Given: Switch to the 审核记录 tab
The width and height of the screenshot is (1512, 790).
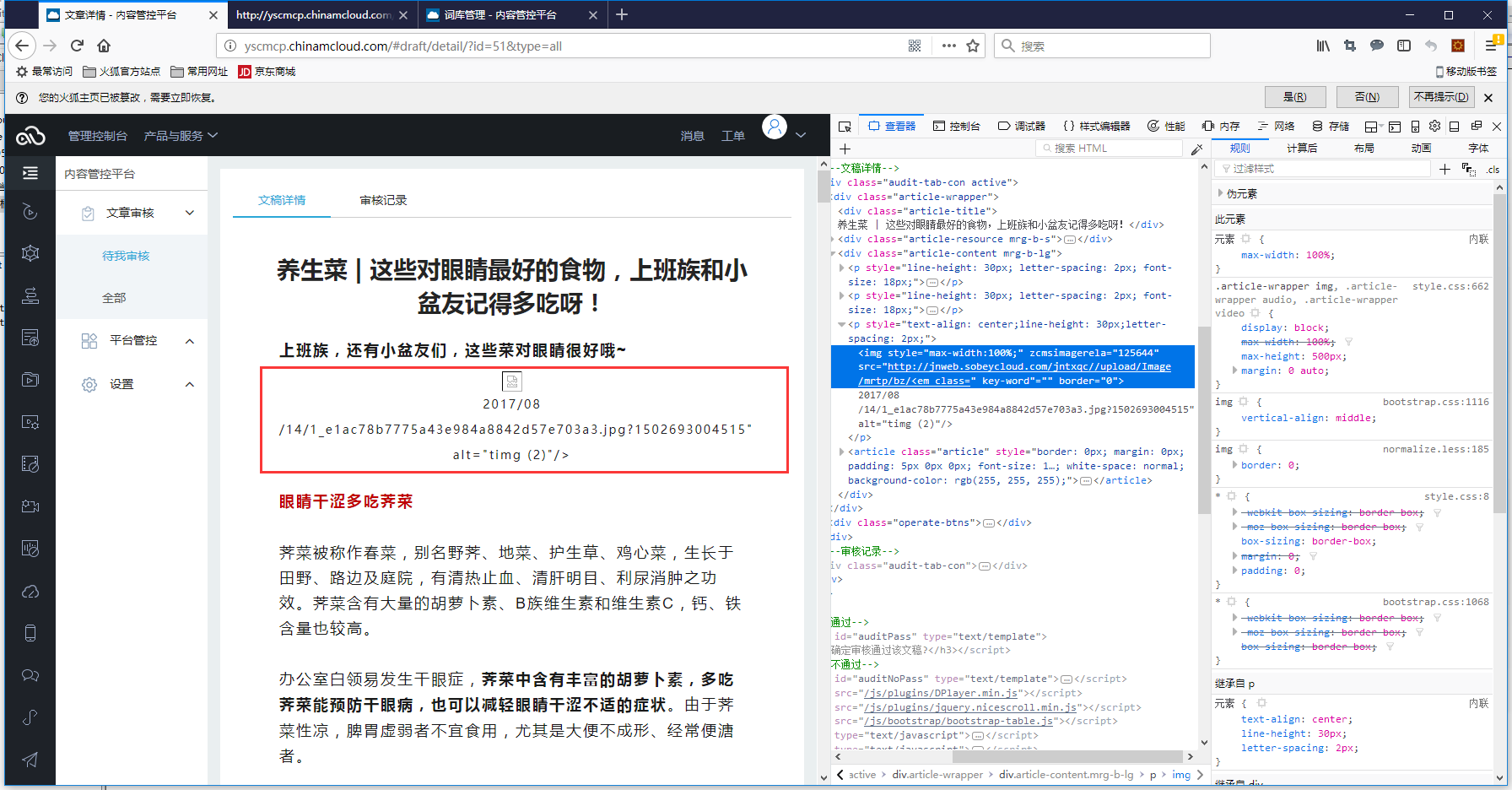Looking at the screenshot, I should [383, 201].
